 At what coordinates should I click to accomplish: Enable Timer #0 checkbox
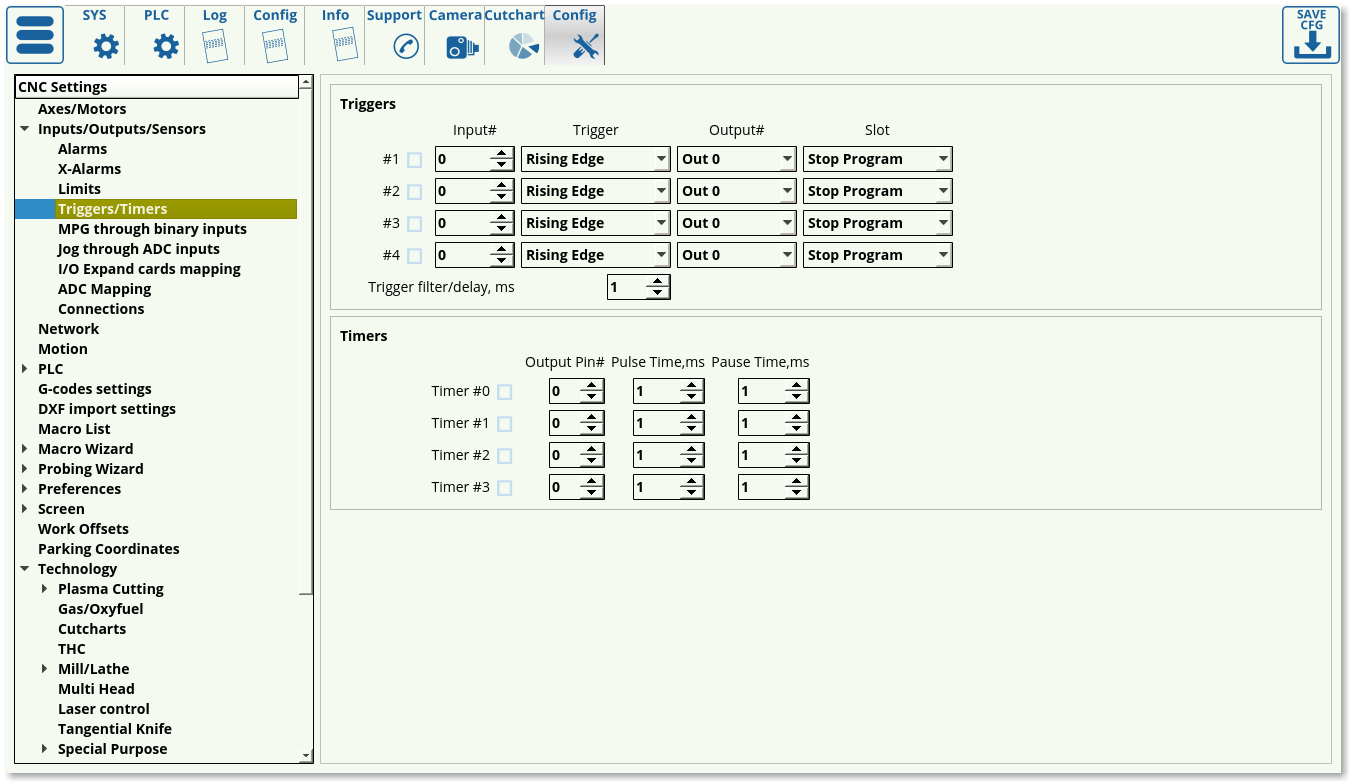point(505,392)
